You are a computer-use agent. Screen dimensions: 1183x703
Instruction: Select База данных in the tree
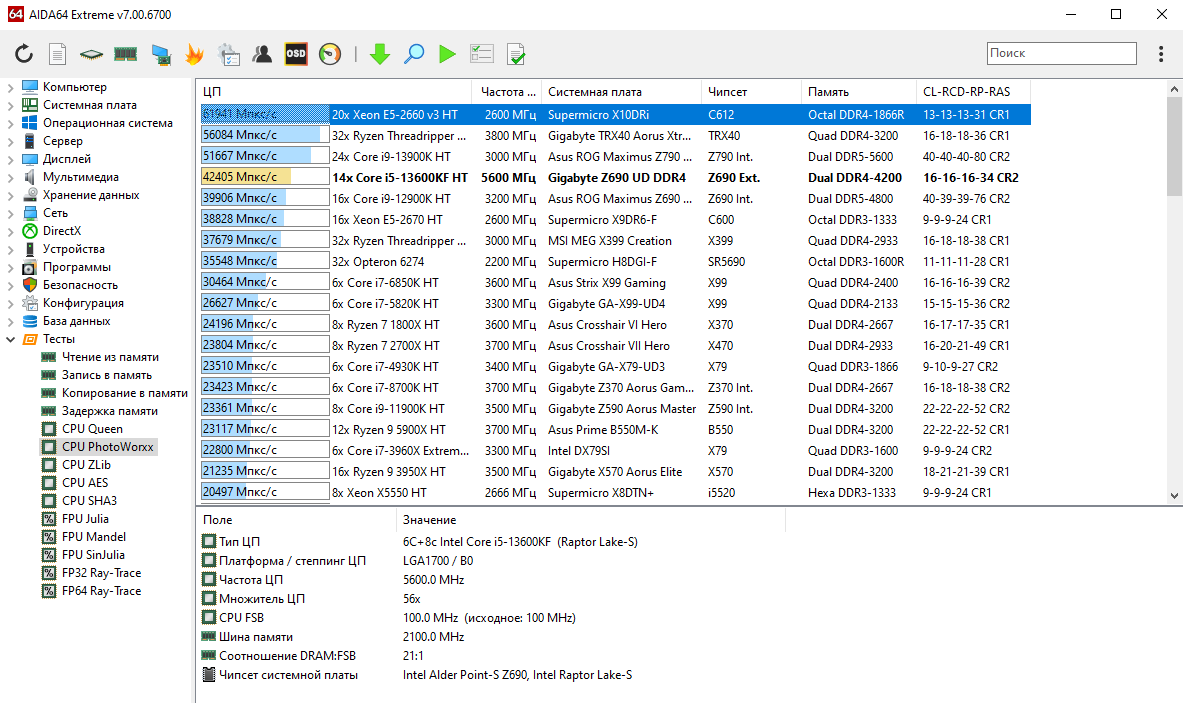click(77, 321)
